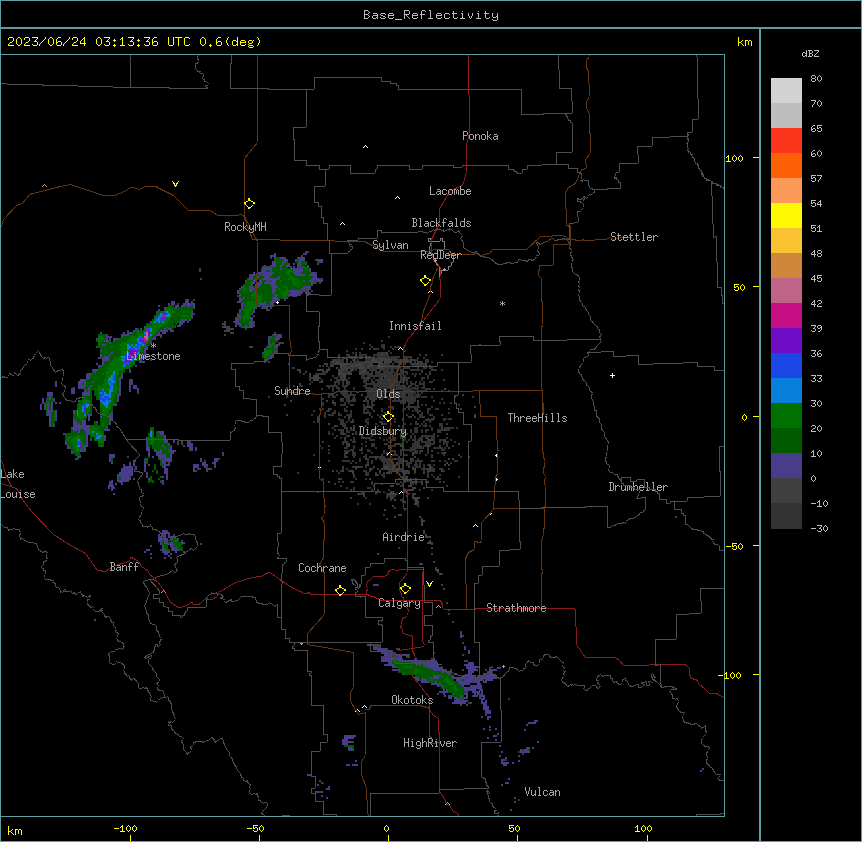Click the Didsbury town label

[383, 431]
